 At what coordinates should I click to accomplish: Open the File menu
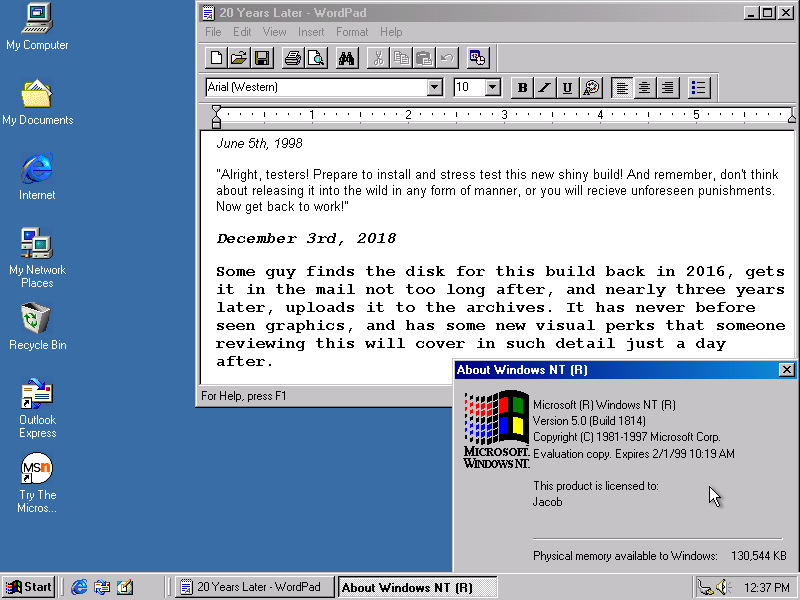[213, 32]
